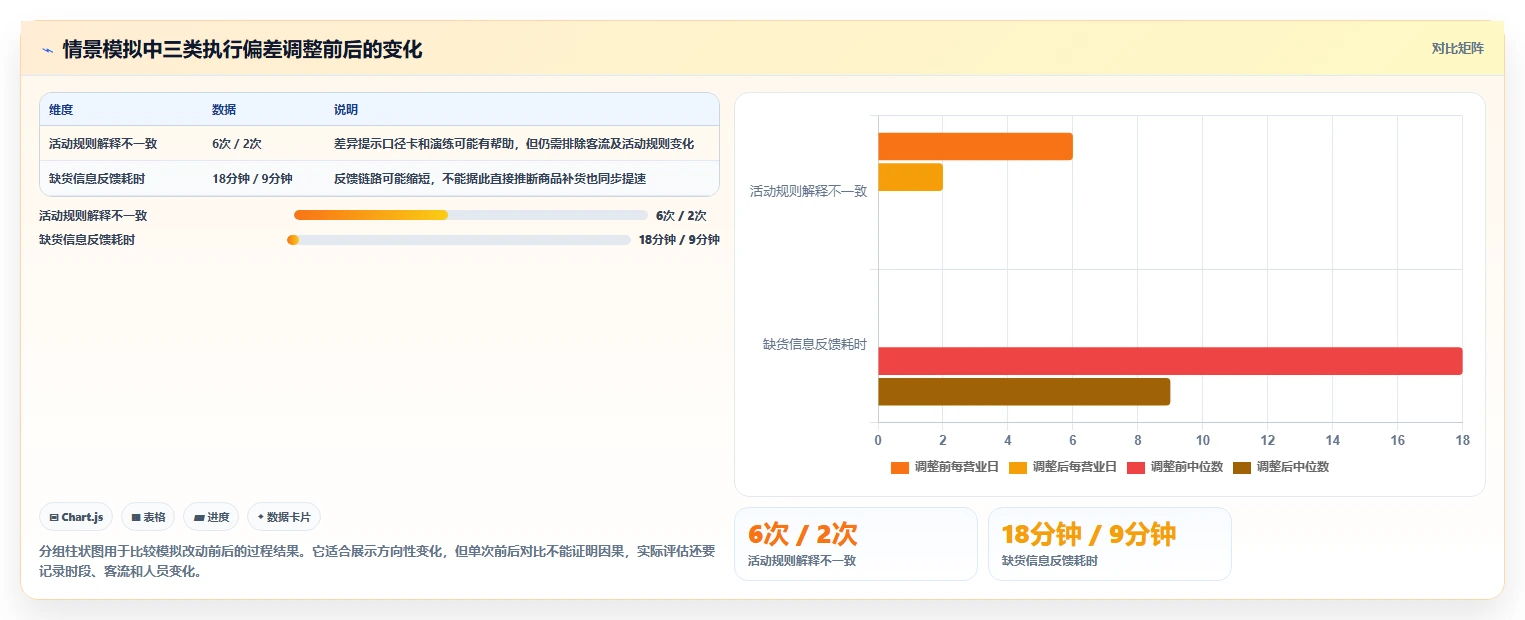Image resolution: width=1525 pixels, height=620 pixels.
Task: Click the yellow 调整后每营业日 bar in chart
Action: click(x=910, y=177)
